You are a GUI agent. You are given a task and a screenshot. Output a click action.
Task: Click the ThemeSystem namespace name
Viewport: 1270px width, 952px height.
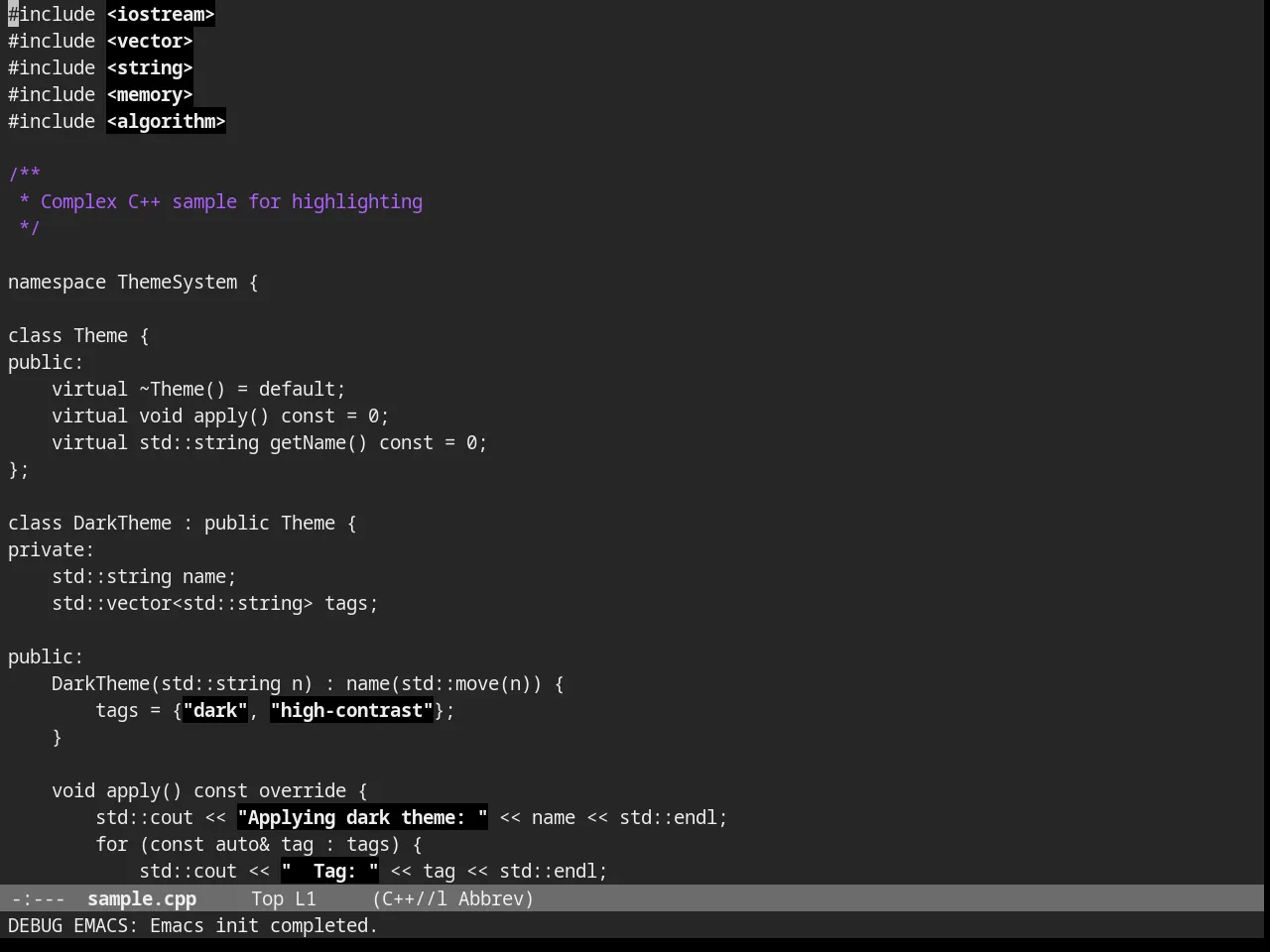click(178, 282)
